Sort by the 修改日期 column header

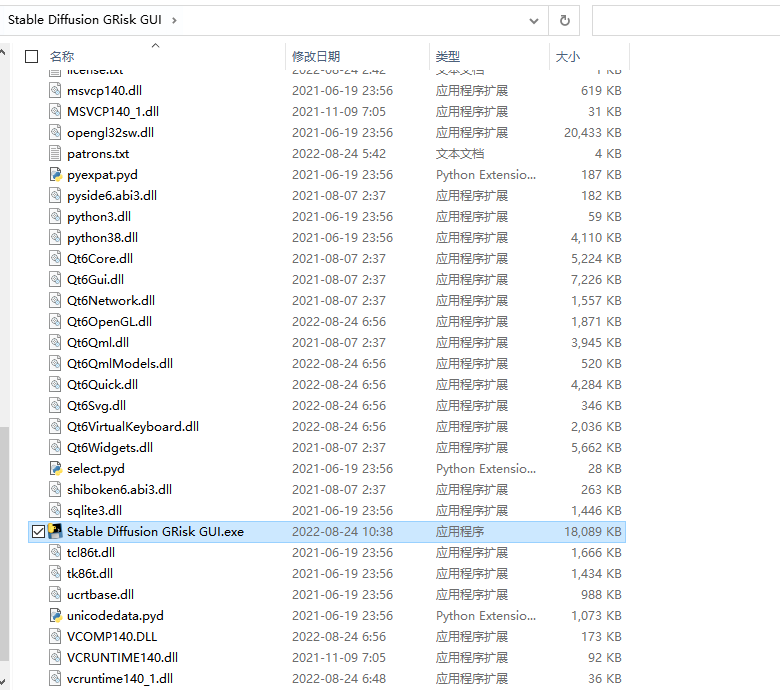coord(316,57)
